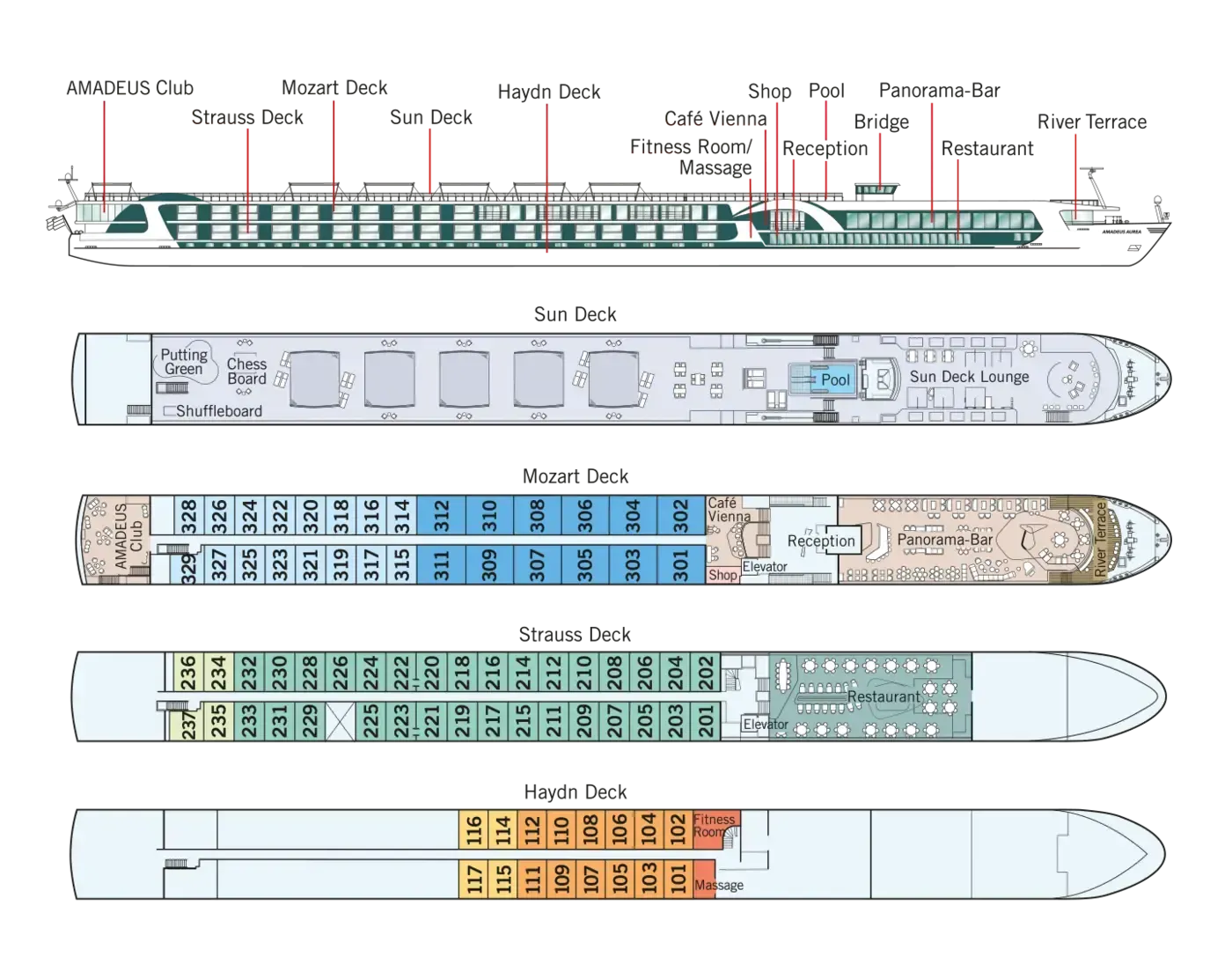Select the Shuffleboard label on the Sun Deck plan

pyautogui.click(x=219, y=411)
